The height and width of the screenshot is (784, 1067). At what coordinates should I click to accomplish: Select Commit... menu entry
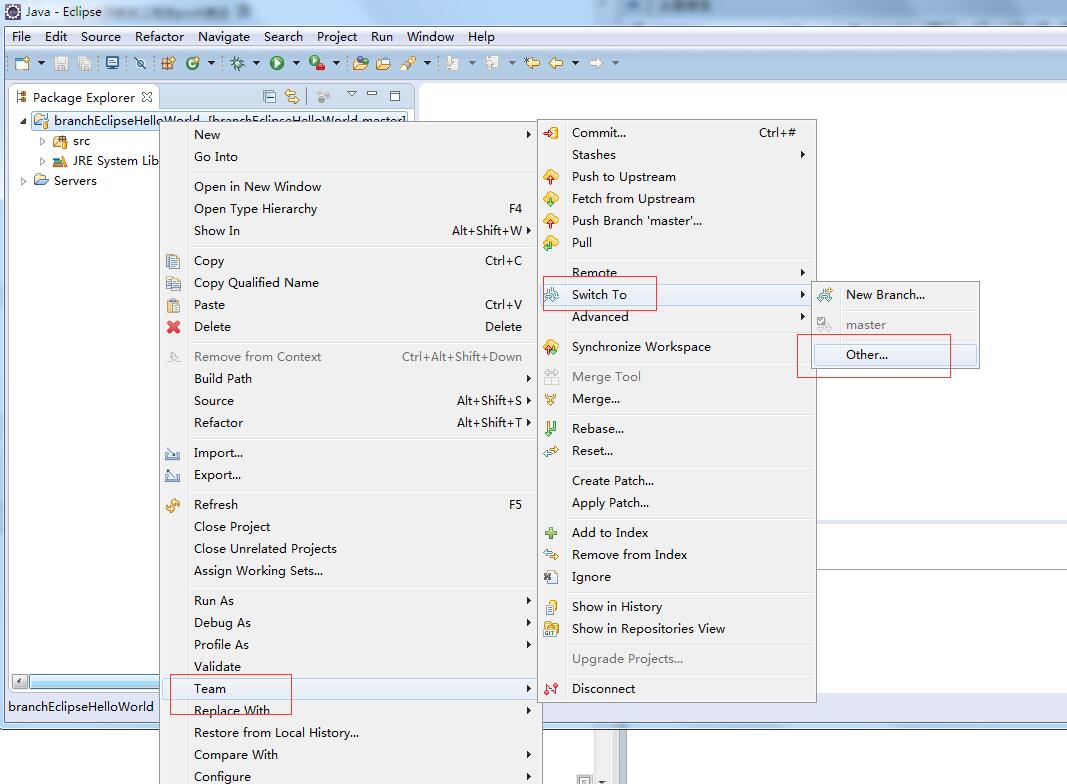(x=677, y=133)
